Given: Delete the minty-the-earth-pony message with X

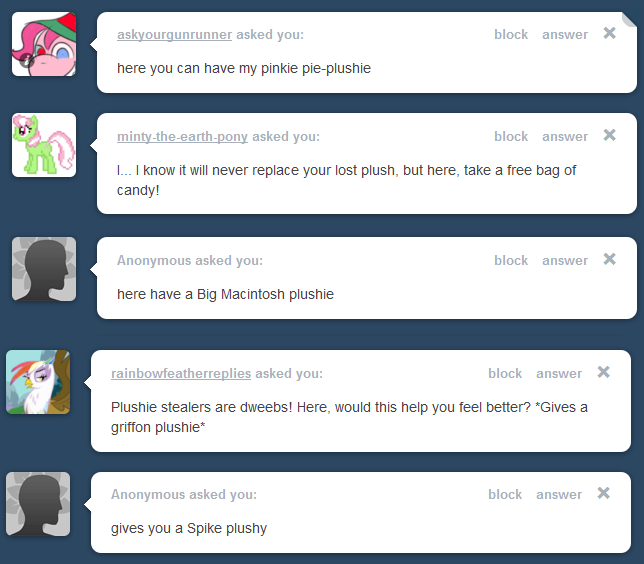Looking at the screenshot, I should click(610, 135).
